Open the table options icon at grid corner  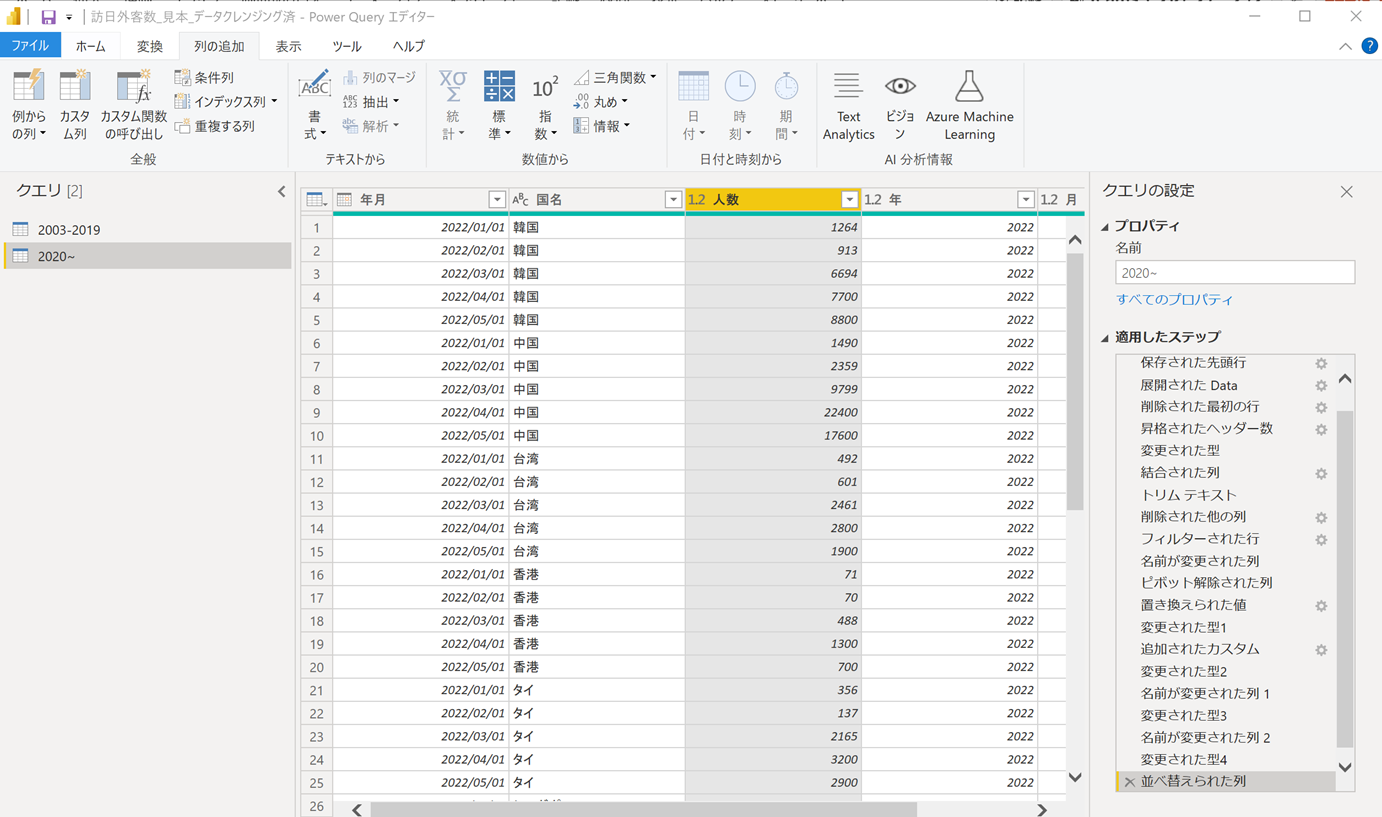click(x=316, y=200)
